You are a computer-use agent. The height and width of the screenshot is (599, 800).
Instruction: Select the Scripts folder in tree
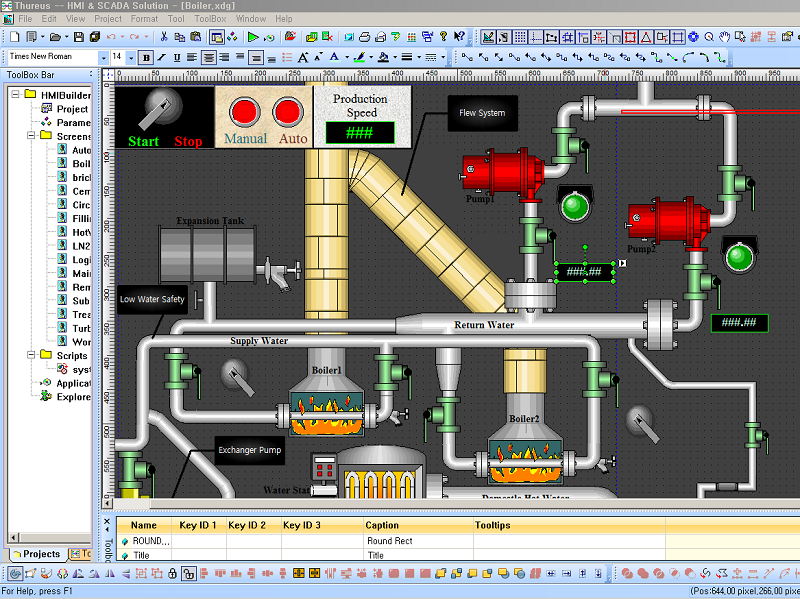[x=71, y=355]
